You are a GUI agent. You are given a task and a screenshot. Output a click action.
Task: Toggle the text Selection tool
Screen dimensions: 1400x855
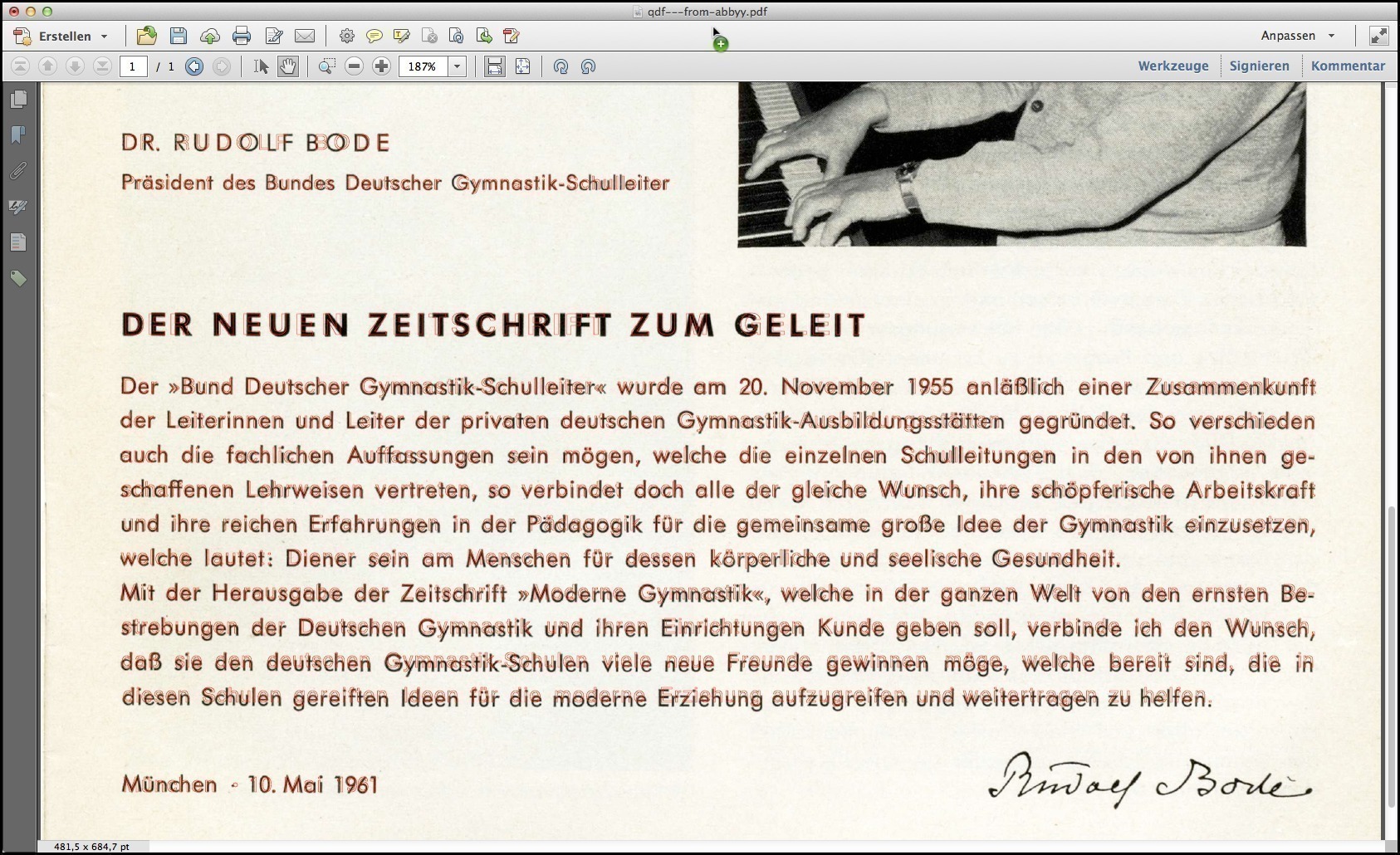click(261, 66)
